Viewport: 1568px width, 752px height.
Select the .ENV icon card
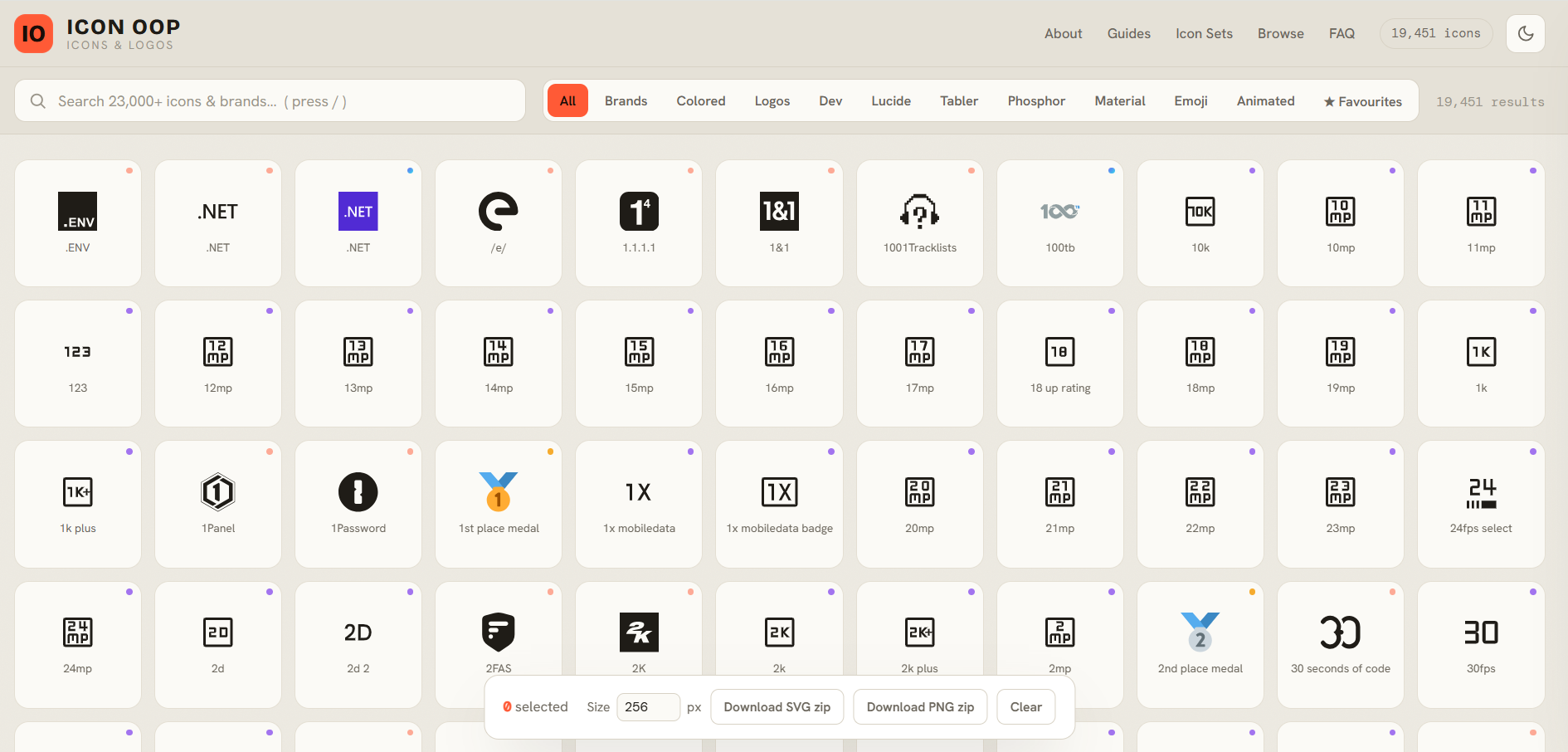click(78, 223)
